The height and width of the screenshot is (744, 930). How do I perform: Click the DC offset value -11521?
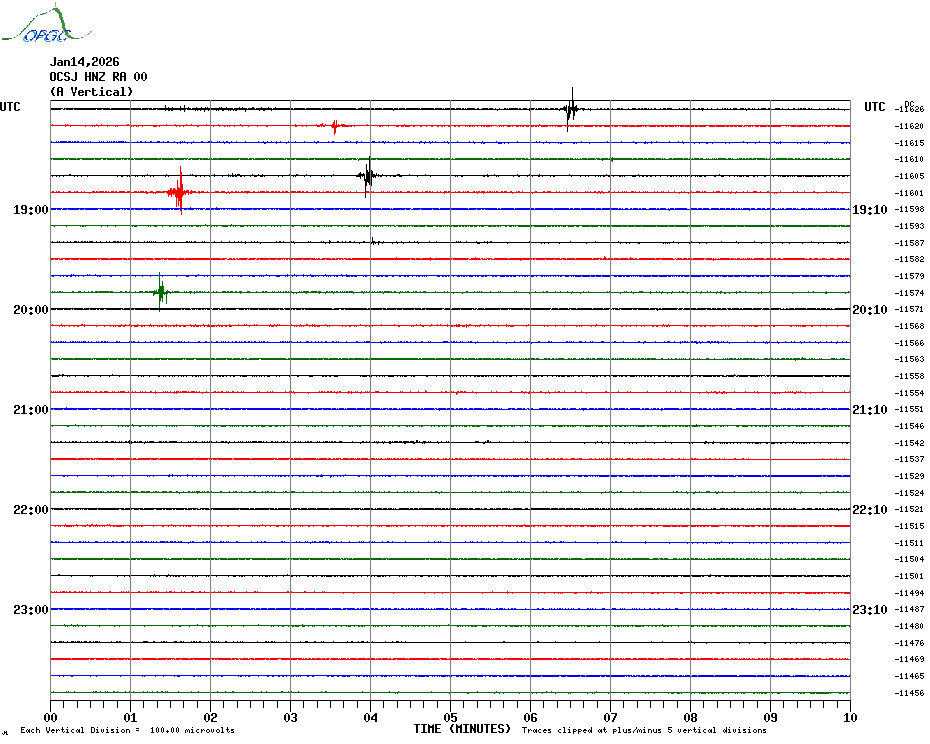909,509
